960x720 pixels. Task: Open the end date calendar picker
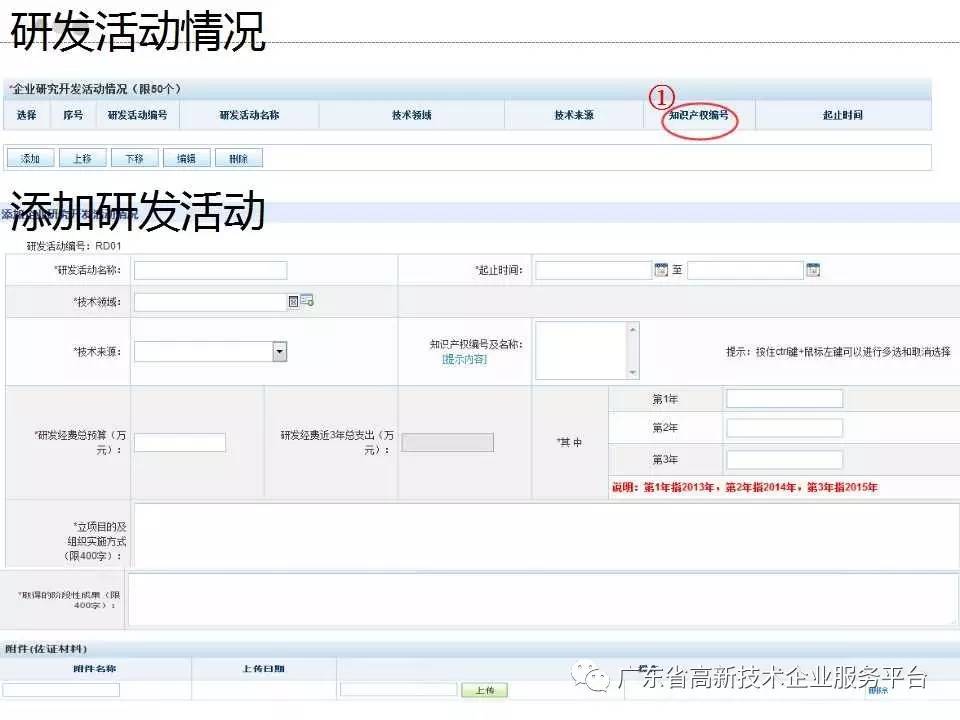coord(813,270)
